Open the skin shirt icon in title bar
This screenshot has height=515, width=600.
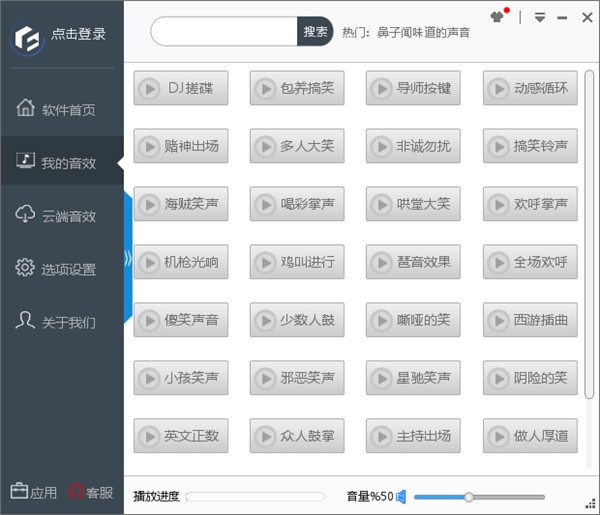point(497,17)
